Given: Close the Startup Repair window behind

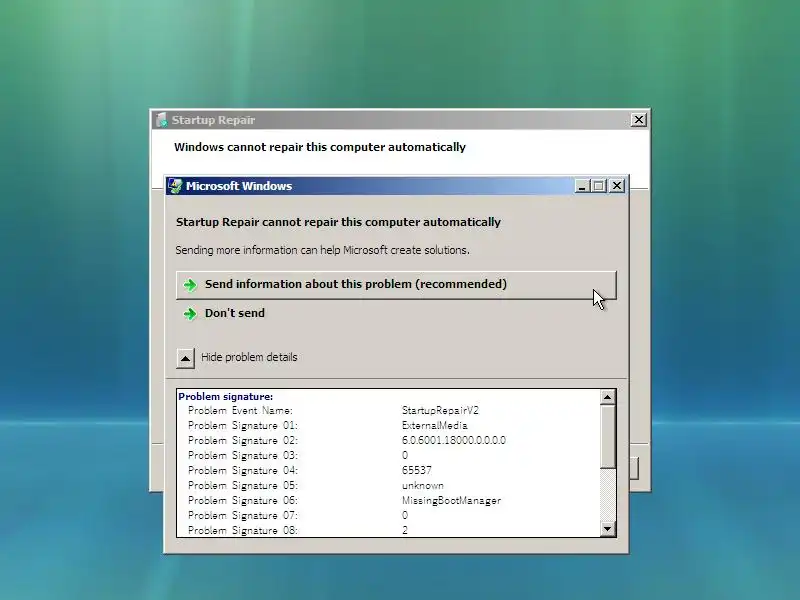Looking at the screenshot, I should (x=638, y=120).
